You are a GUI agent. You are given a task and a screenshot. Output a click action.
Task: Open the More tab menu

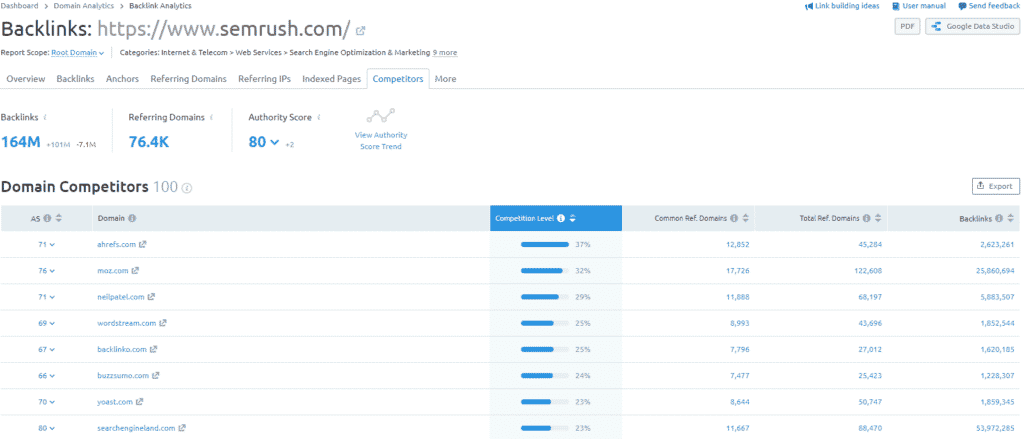(x=445, y=78)
